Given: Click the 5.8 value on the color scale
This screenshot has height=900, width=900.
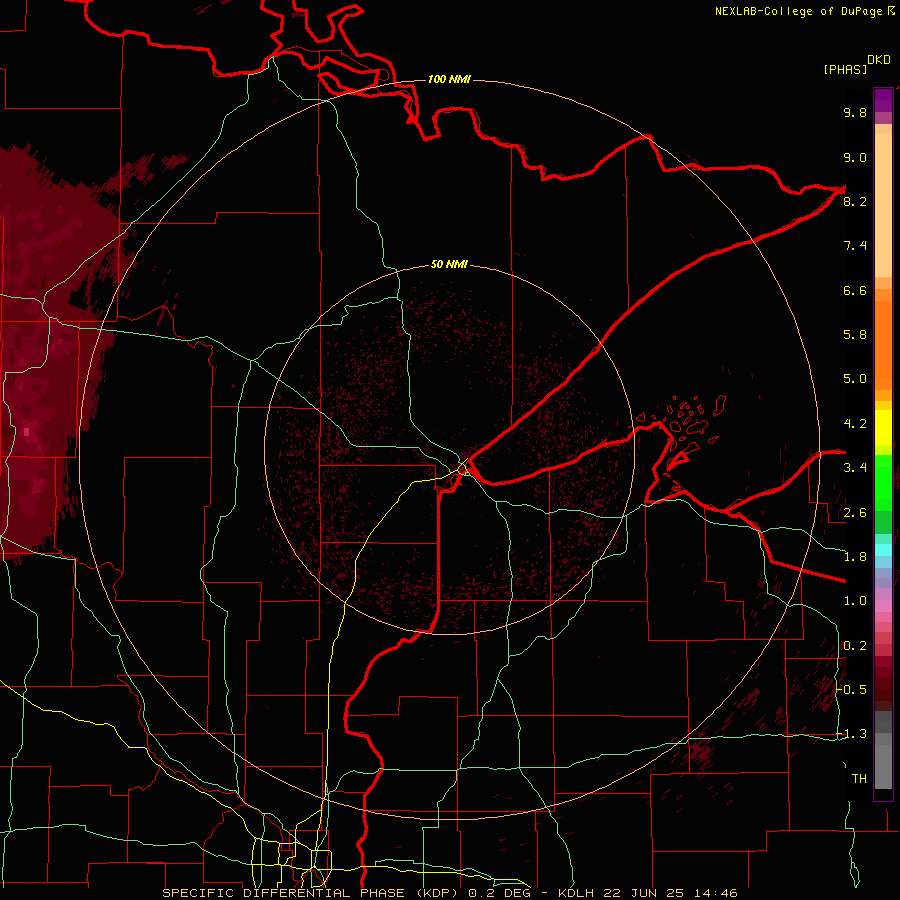Looking at the screenshot, I should 855,335.
